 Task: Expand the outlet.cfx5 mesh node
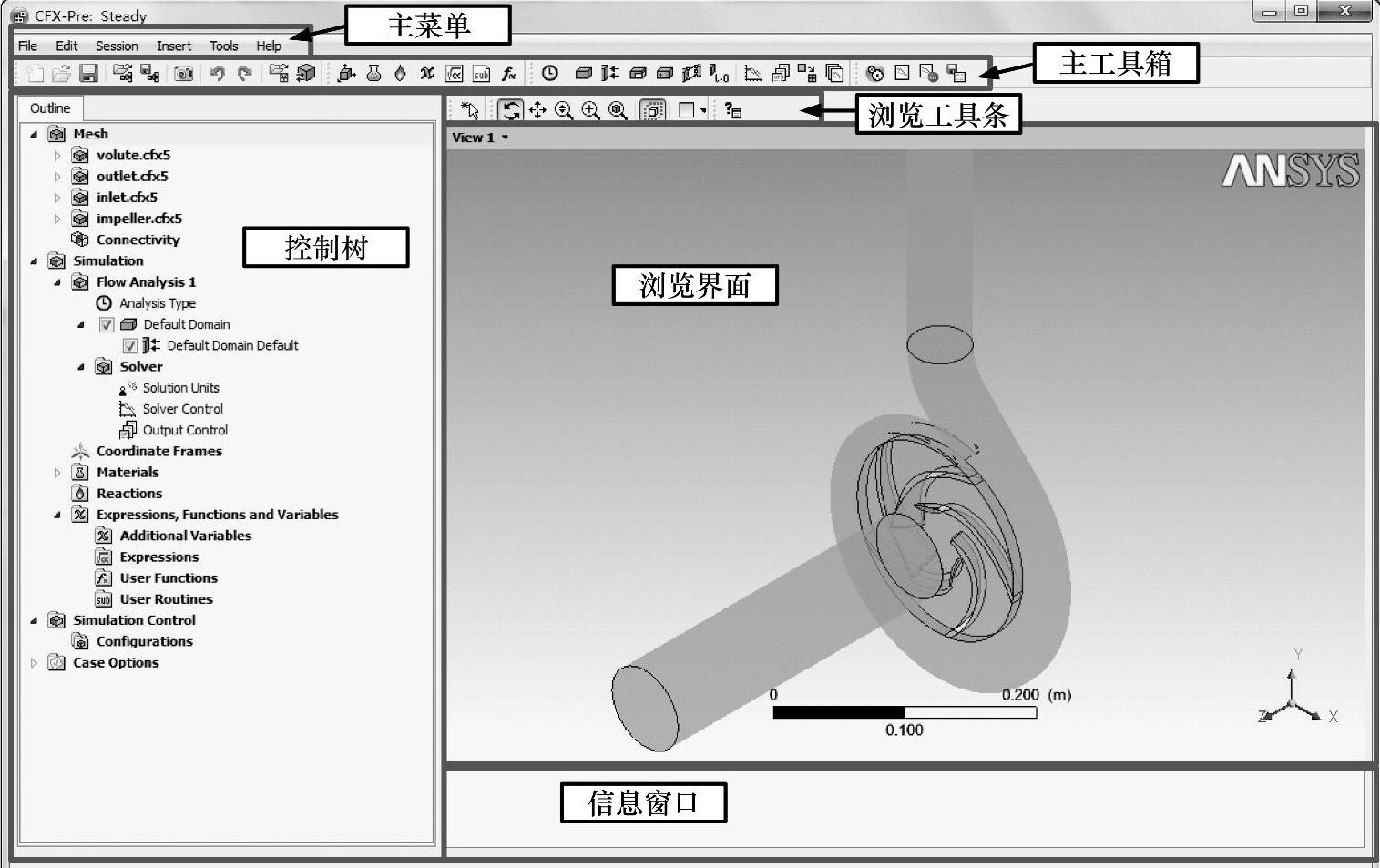(57, 176)
